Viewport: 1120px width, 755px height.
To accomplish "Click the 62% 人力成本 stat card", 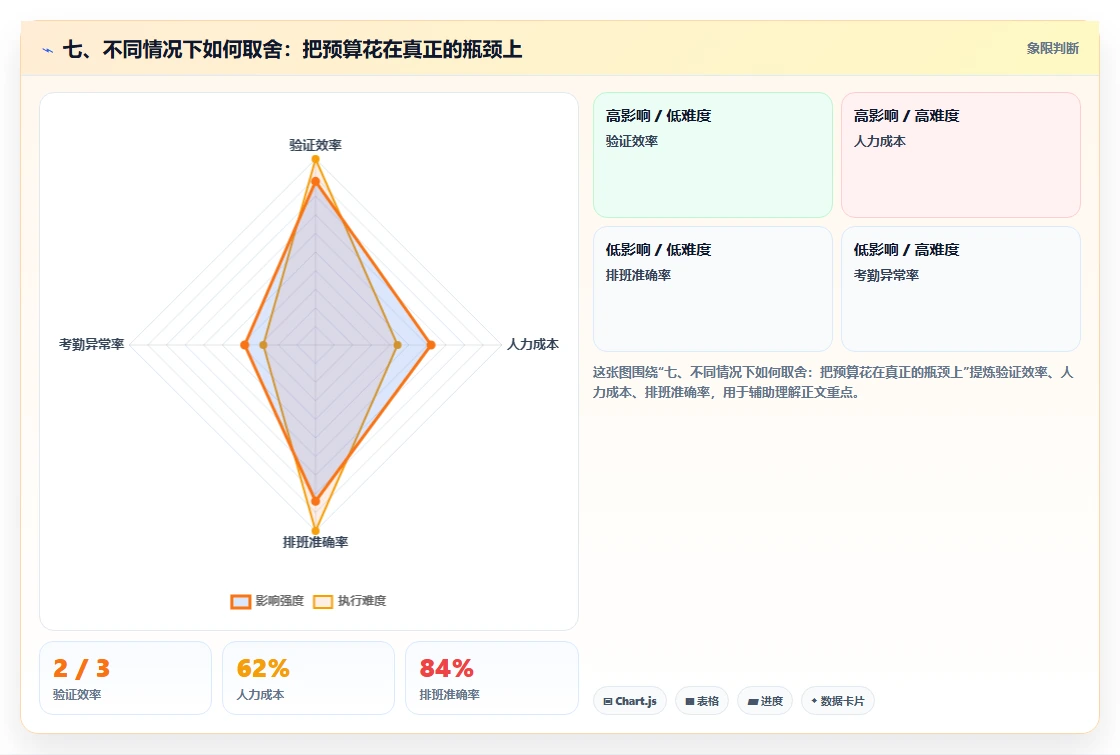I will [x=309, y=678].
